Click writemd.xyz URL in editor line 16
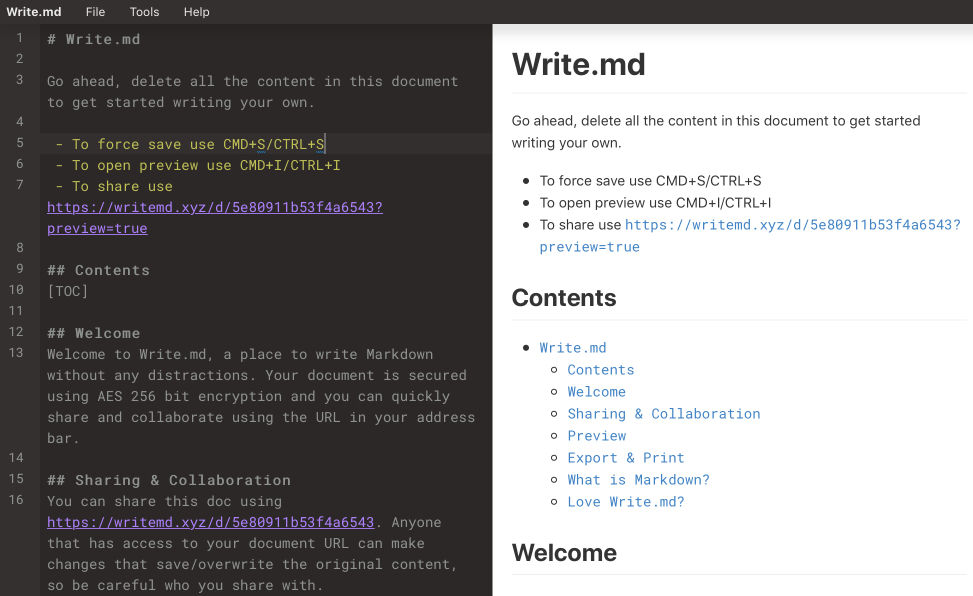This screenshot has width=973, height=596. (210, 522)
